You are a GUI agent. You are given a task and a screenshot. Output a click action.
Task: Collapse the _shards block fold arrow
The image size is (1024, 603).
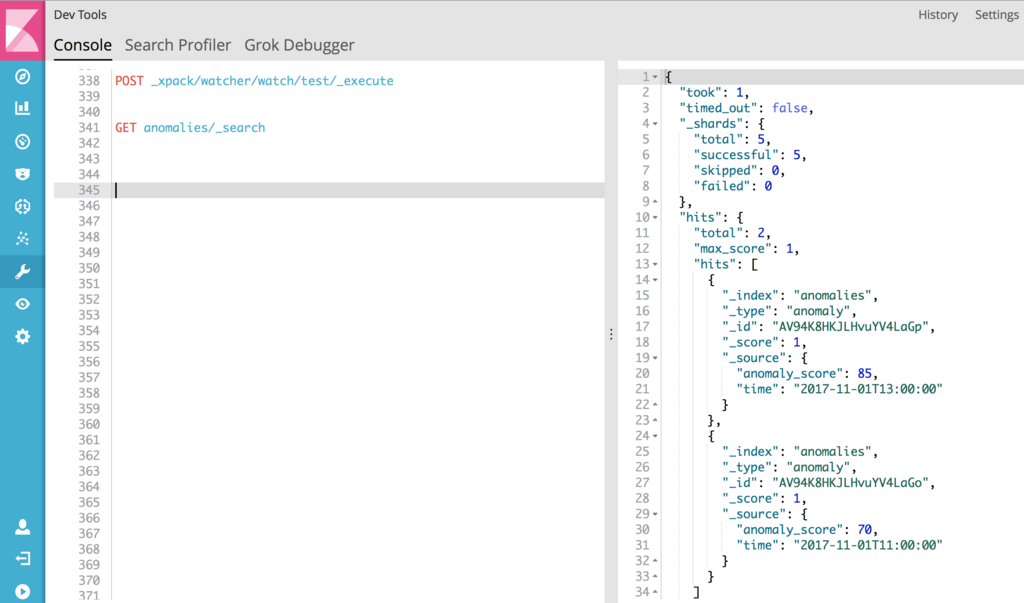click(655, 124)
